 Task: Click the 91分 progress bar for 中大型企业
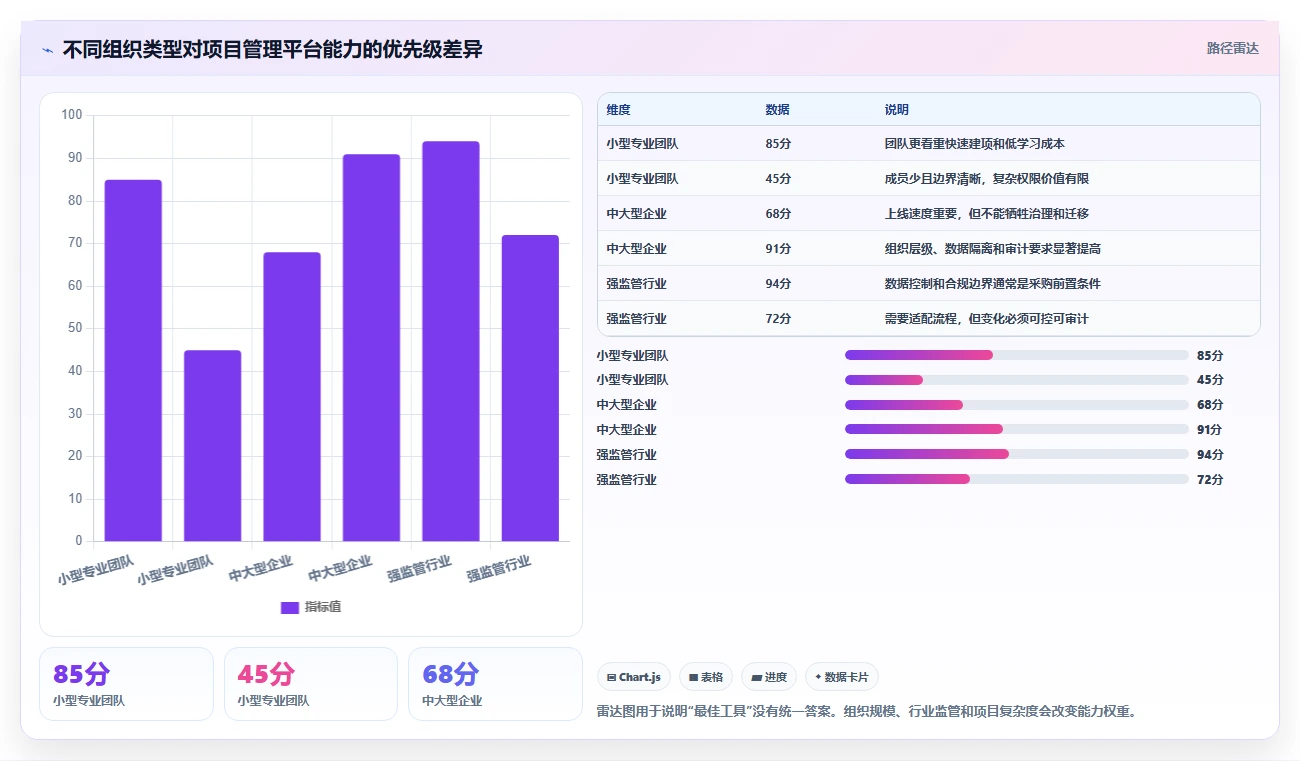click(1017, 429)
